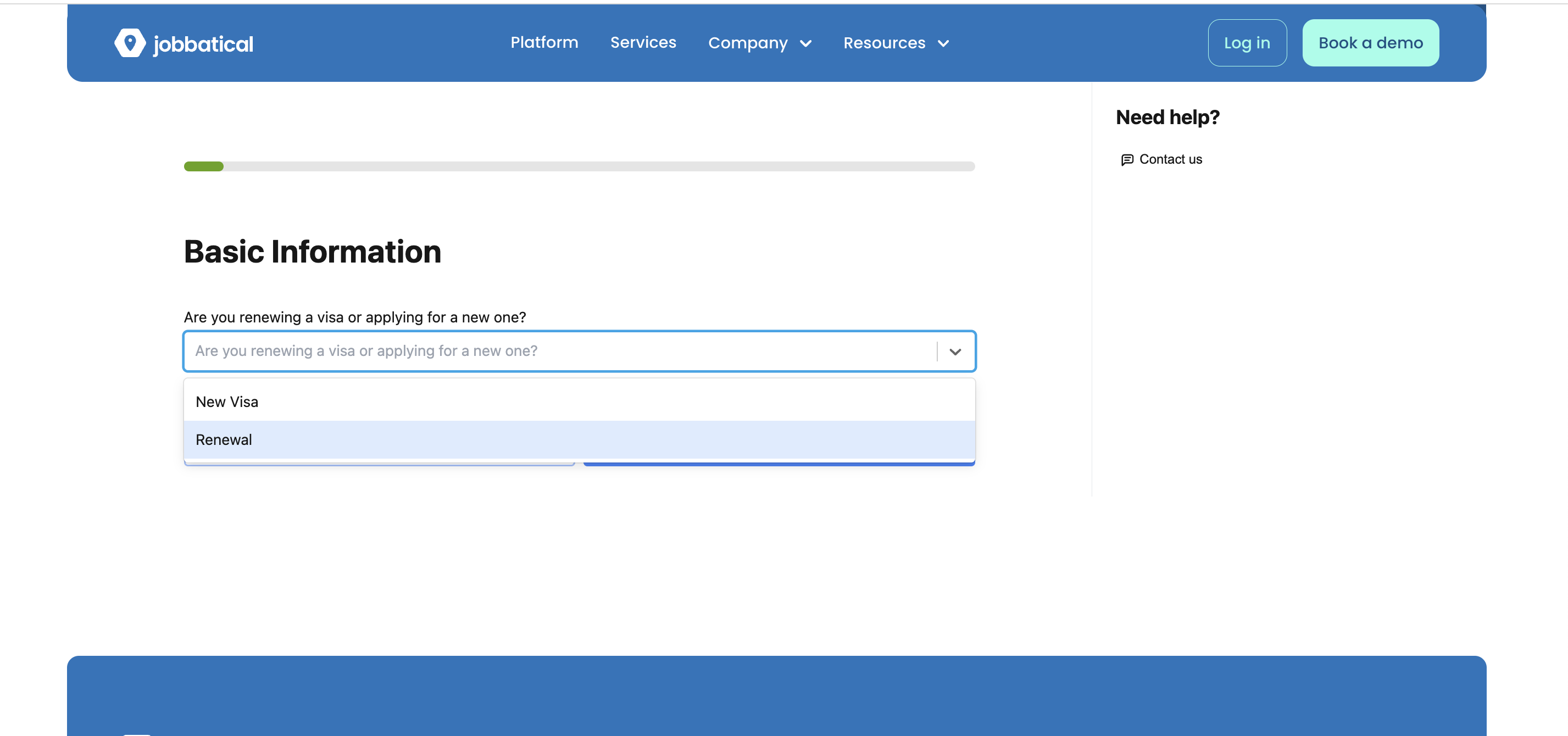Toggle the visa select dropdown arrow
This screenshot has height=736, width=1568.
(x=954, y=352)
